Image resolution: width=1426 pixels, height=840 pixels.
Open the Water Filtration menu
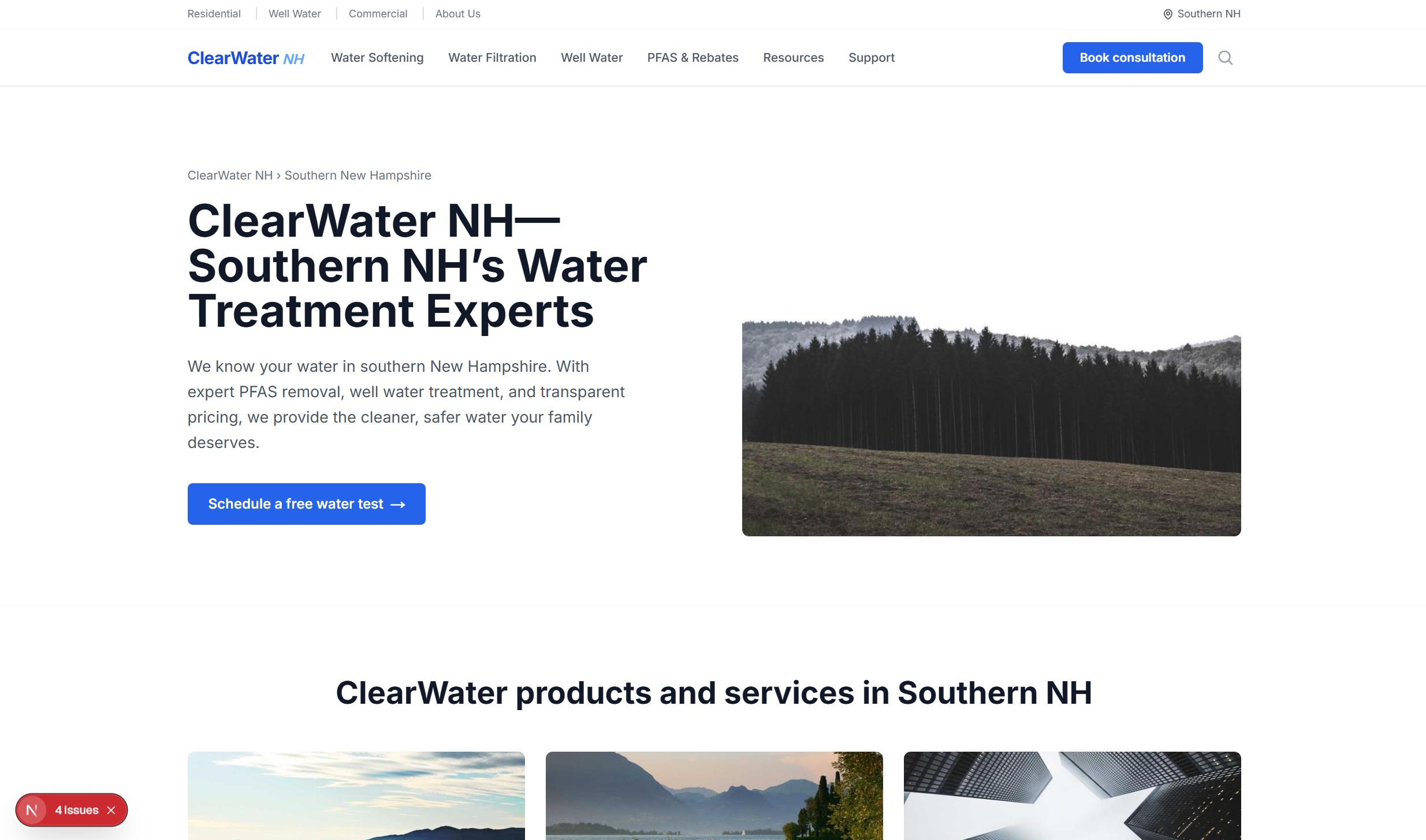[x=492, y=58]
